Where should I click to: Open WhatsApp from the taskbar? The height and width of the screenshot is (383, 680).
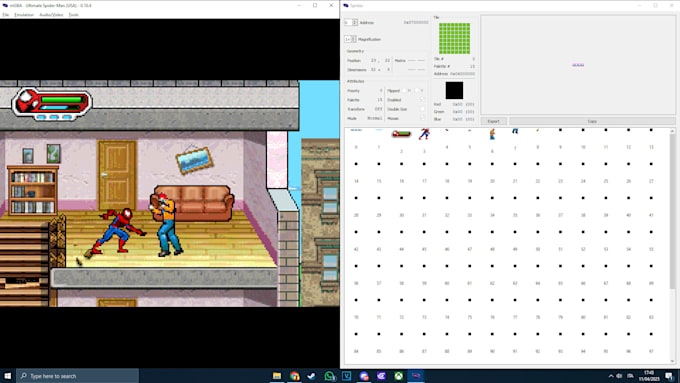(x=329, y=376)
